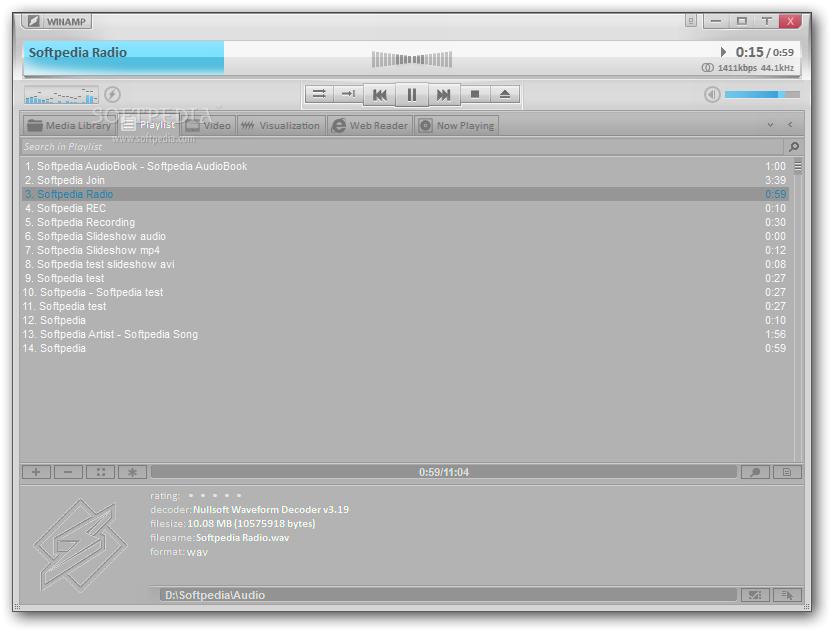The image size is (832, 632).
Task: Click the stereo indicator icon
Action: click(707, 68)
